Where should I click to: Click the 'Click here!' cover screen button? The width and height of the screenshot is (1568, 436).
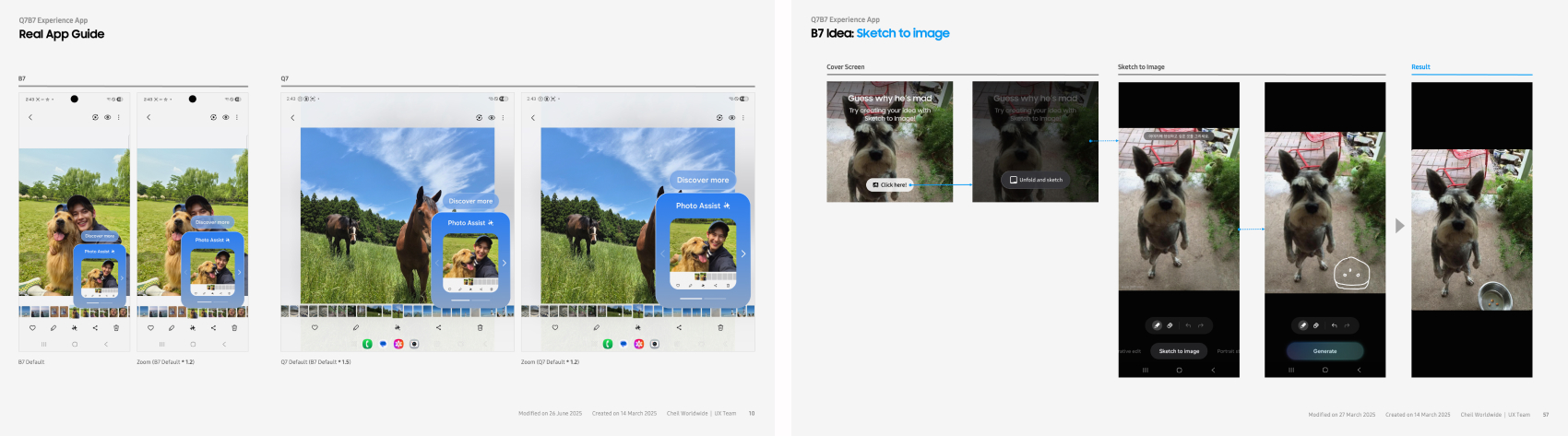coord(889,184)
